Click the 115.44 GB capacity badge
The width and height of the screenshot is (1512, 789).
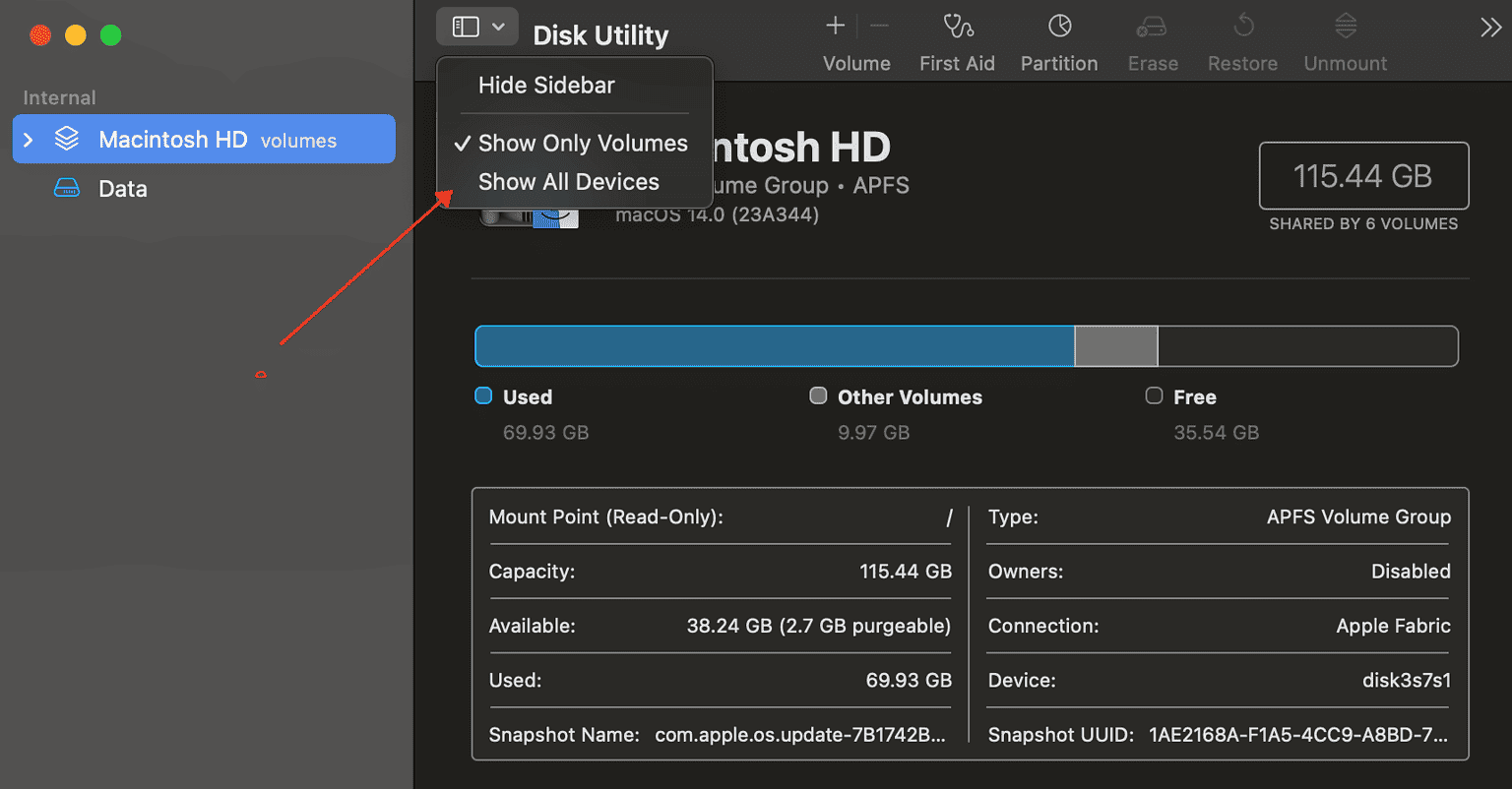point(1363,176)
